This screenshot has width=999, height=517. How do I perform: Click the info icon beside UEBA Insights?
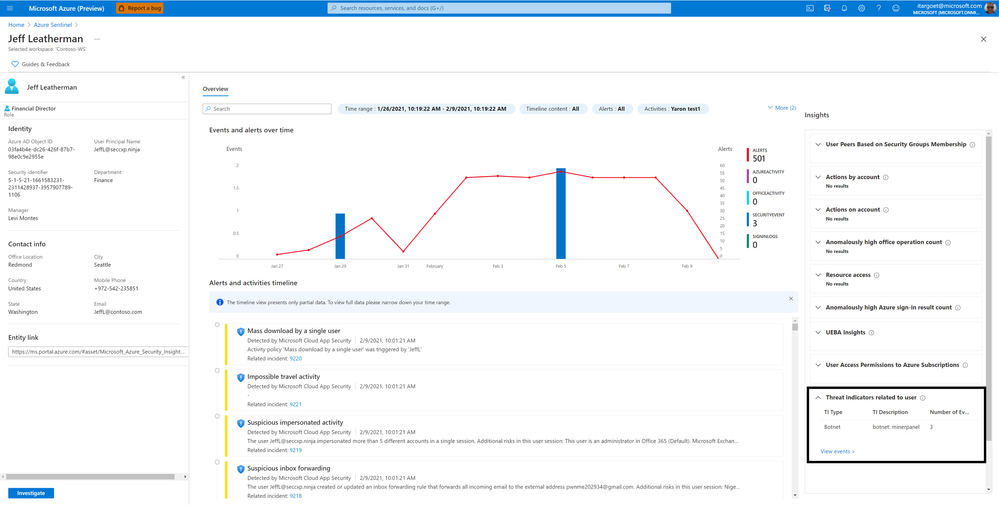(871, 332)
